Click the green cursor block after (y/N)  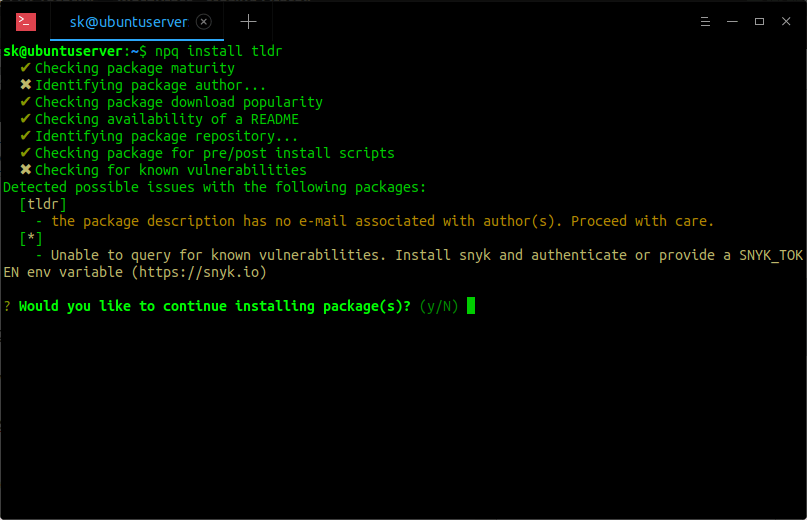point(471,306)
